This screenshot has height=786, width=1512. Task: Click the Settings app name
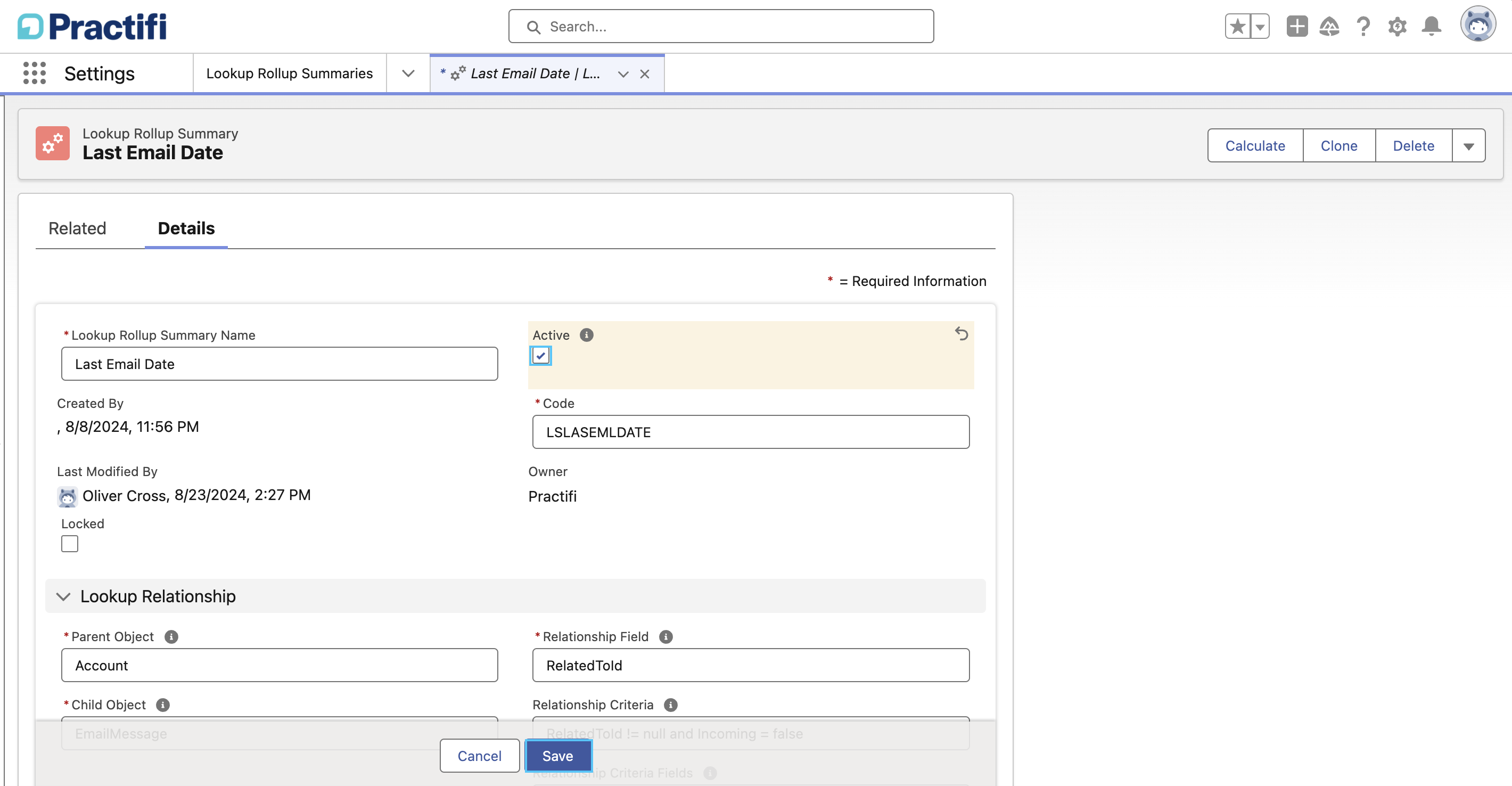coord(99,73)
